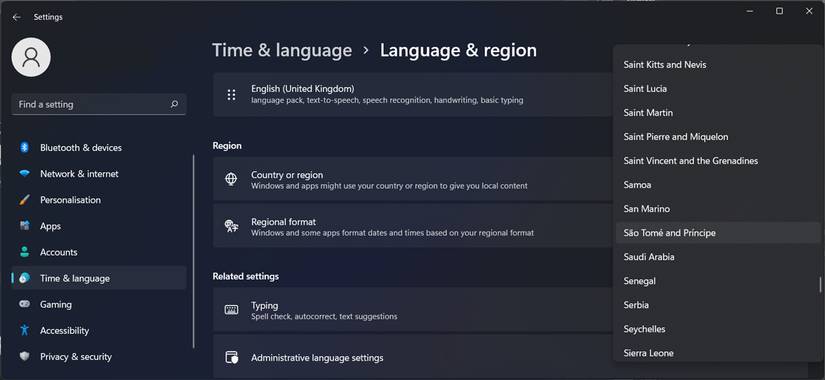Viewport: 825px width, 380px height.
Task: Expand the Regional format row
Action: click(x=413, y=226)
